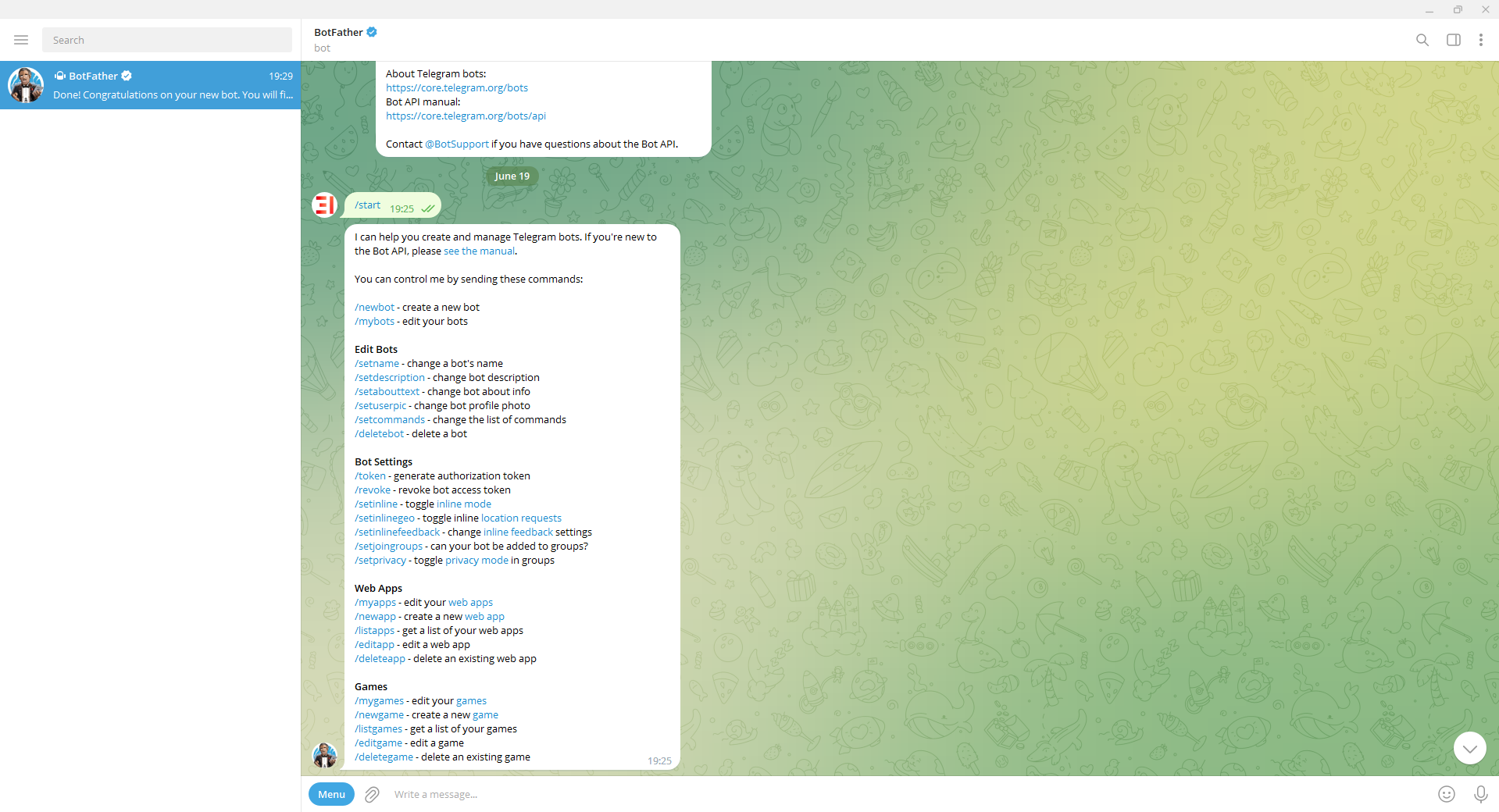Click the attach file paperclip icon

(372, 794)
